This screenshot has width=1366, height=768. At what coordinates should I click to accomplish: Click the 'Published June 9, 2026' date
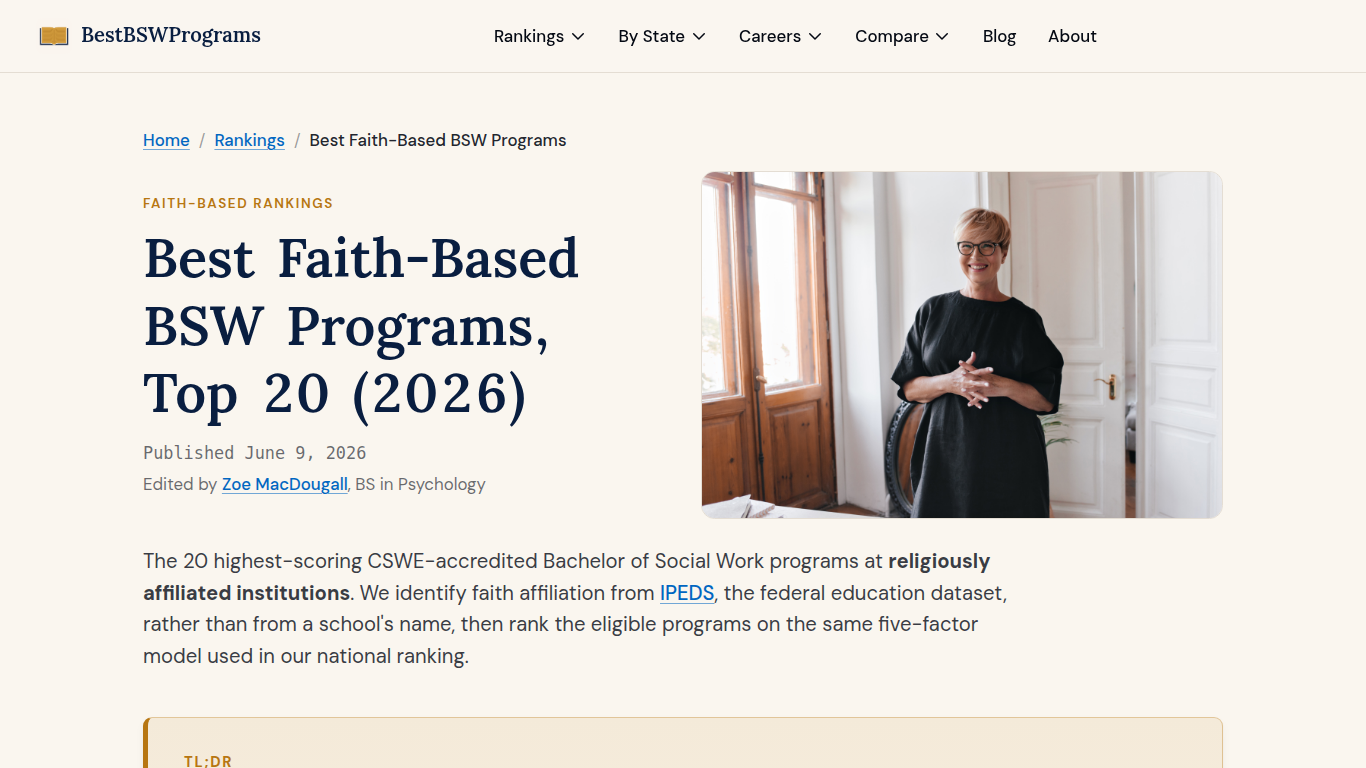(x=255, y=453)
